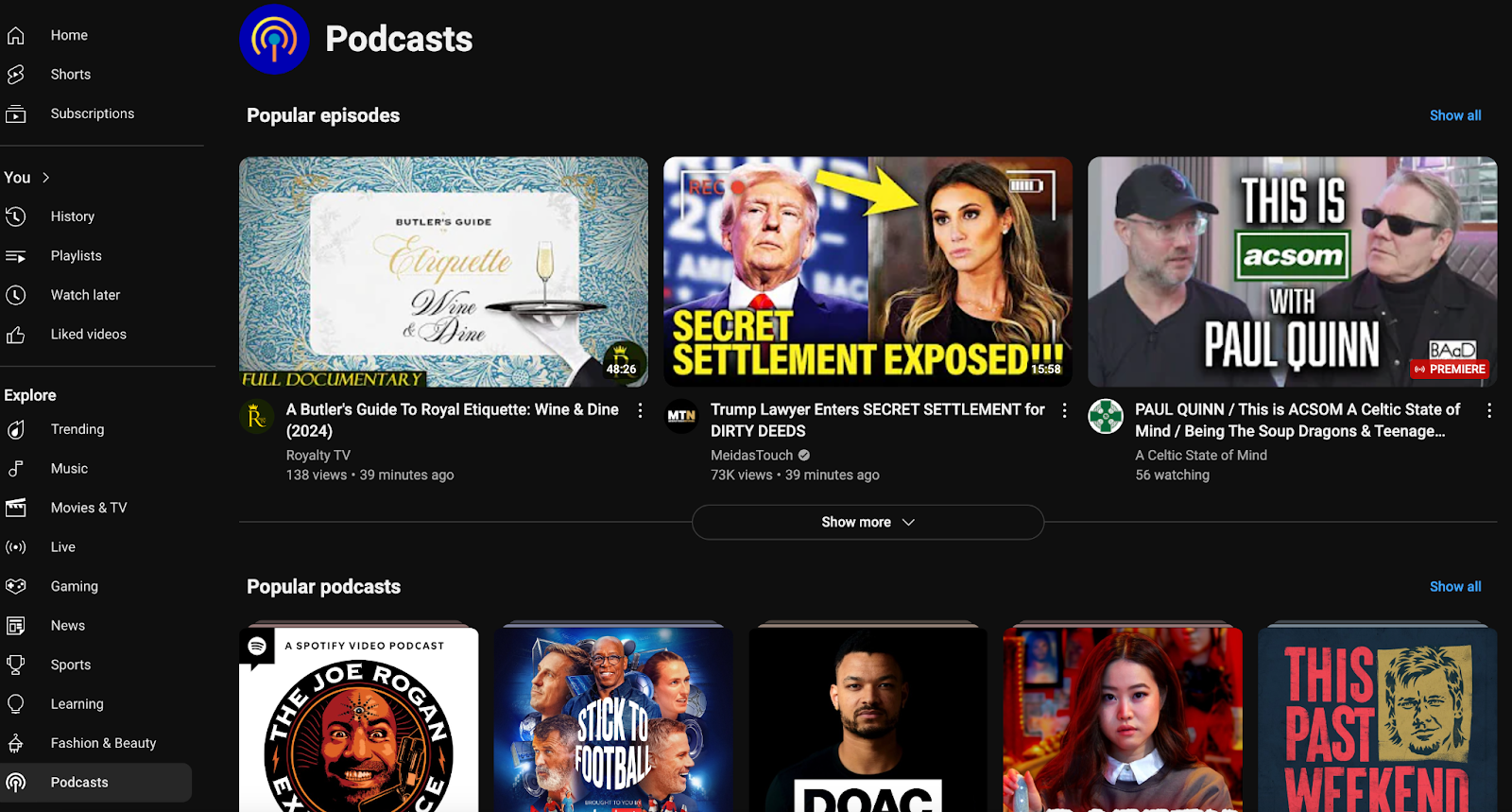
Task: Click the Live broadcast icon
Action: click(x=15, y=547)
